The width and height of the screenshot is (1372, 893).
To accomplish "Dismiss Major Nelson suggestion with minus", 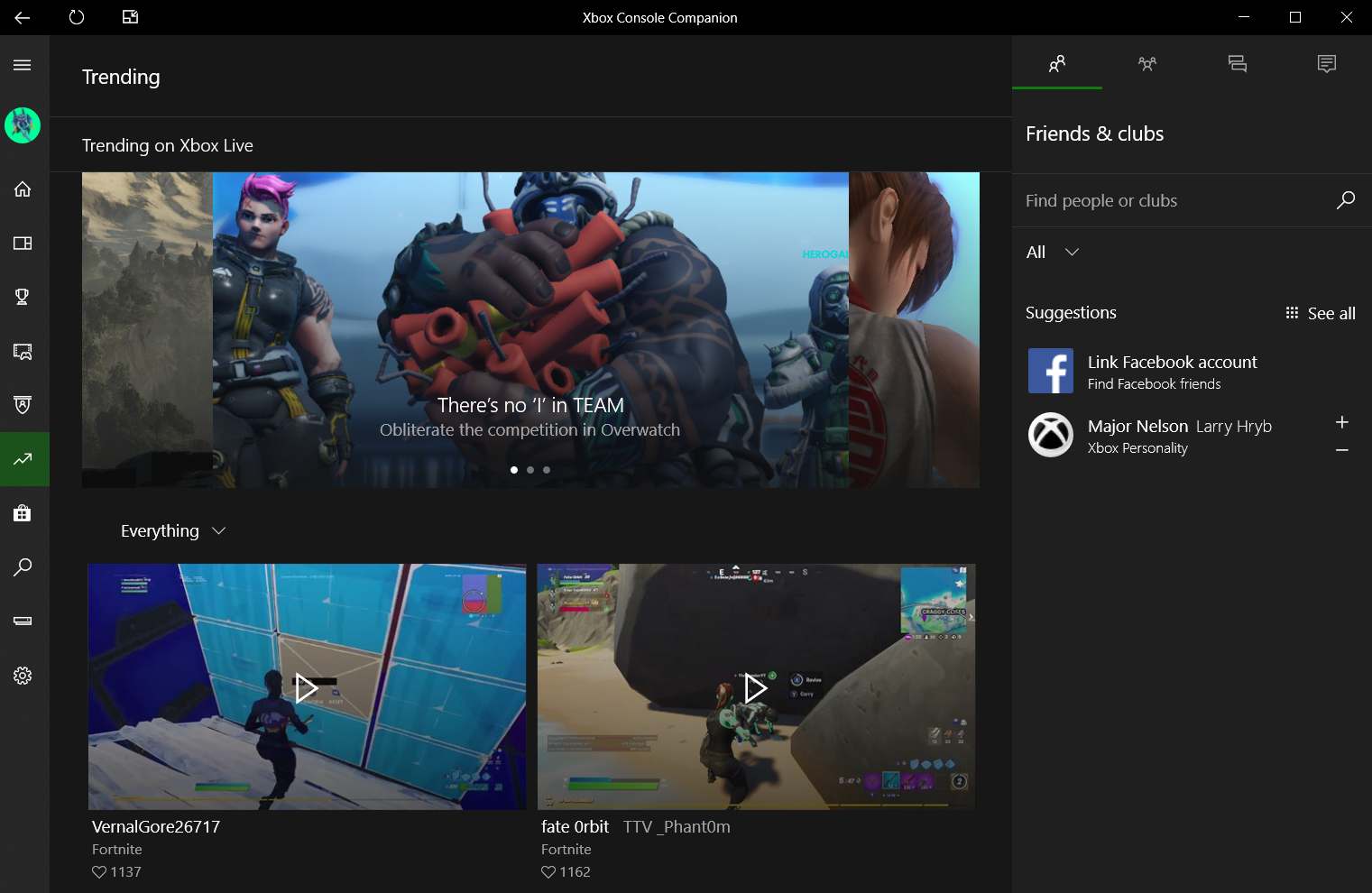I will click(1342, 449).
